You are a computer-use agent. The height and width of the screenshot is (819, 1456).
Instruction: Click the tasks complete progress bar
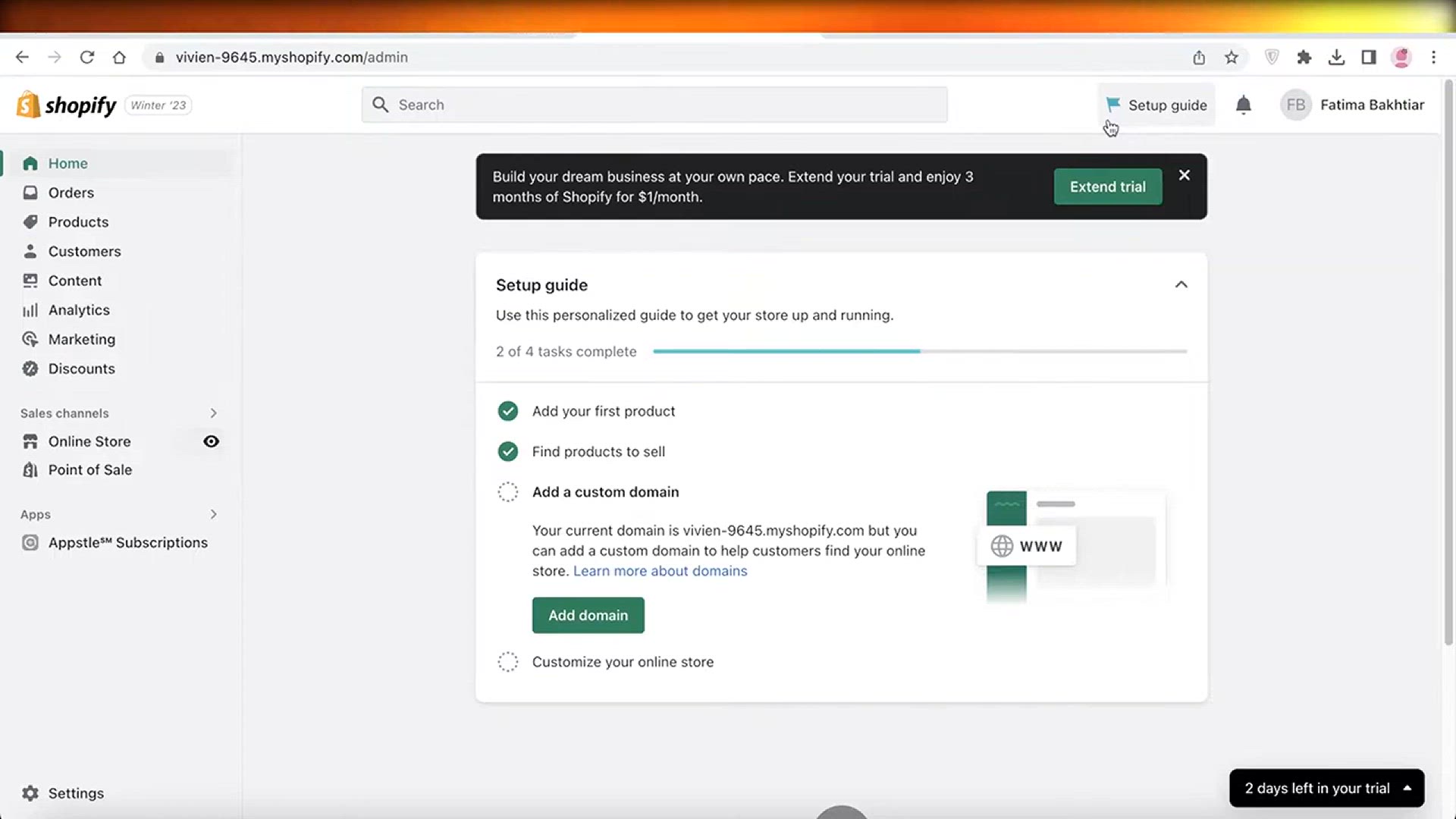(920, 352)
